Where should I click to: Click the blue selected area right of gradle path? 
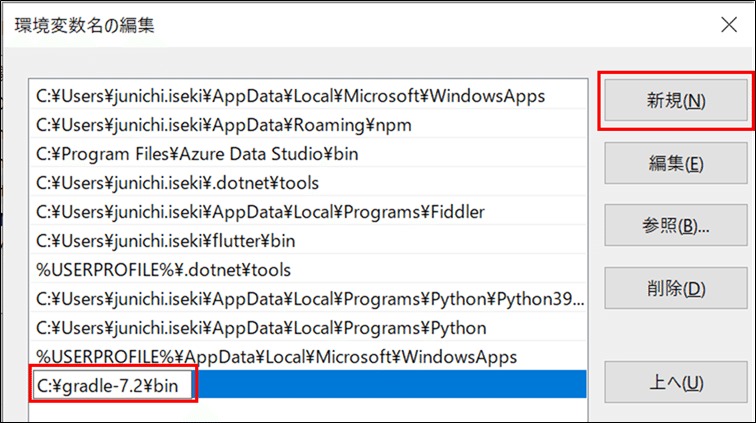click(390, 385)
